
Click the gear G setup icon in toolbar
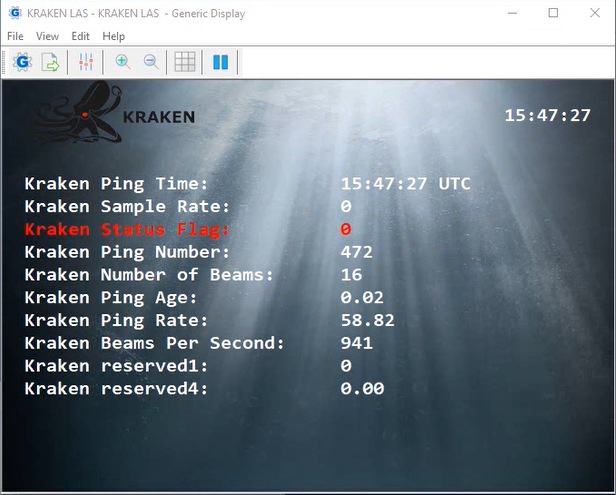22,62
